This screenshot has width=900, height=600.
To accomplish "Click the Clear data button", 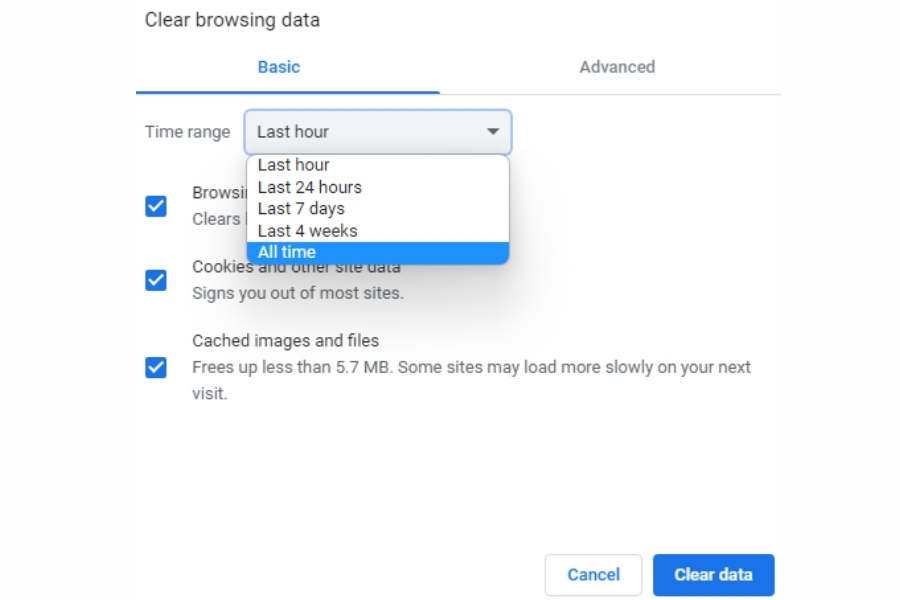I will [x=713, y=575].
